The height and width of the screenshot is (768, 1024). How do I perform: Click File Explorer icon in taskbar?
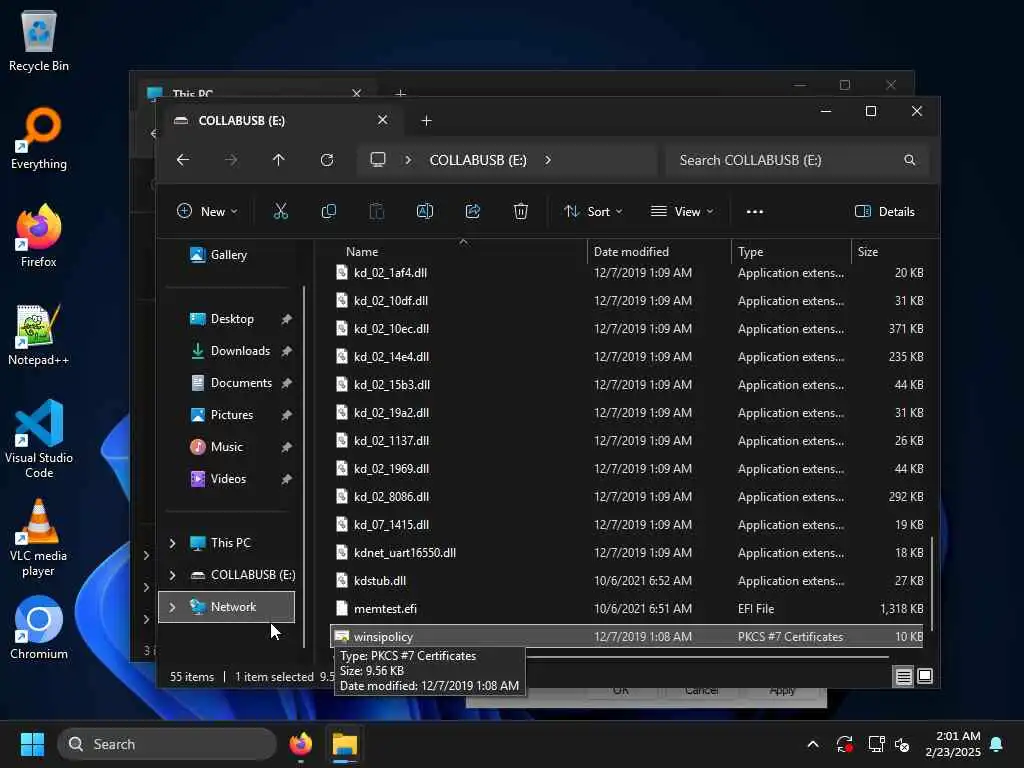[x=345, y=744]
